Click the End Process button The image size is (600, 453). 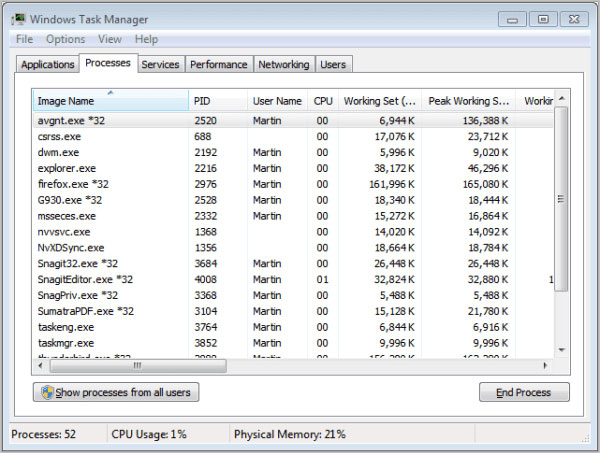[x=524, y=392]
